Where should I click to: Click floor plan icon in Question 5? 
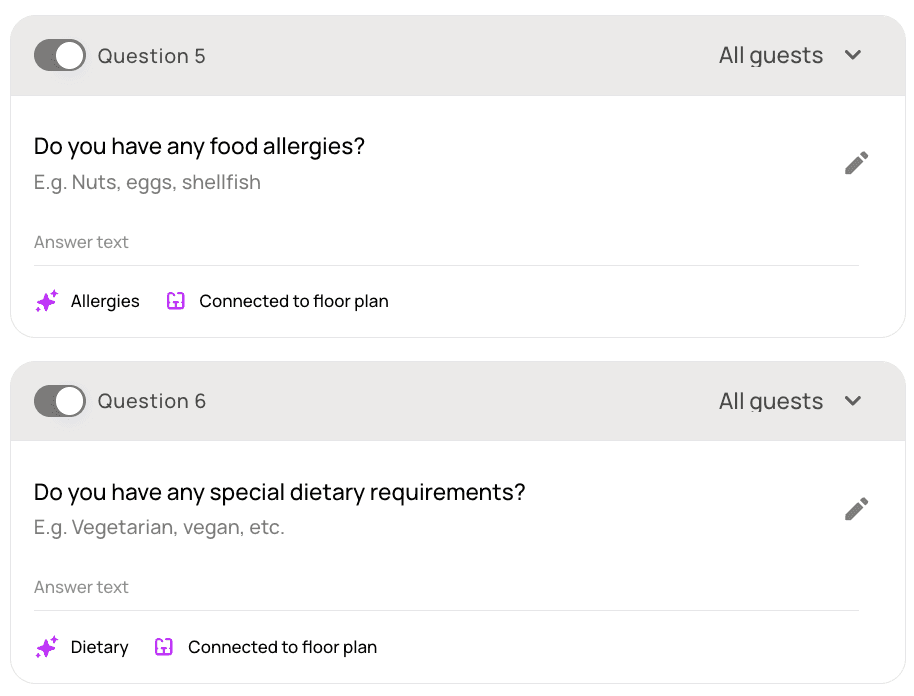(x=176, y=301)
